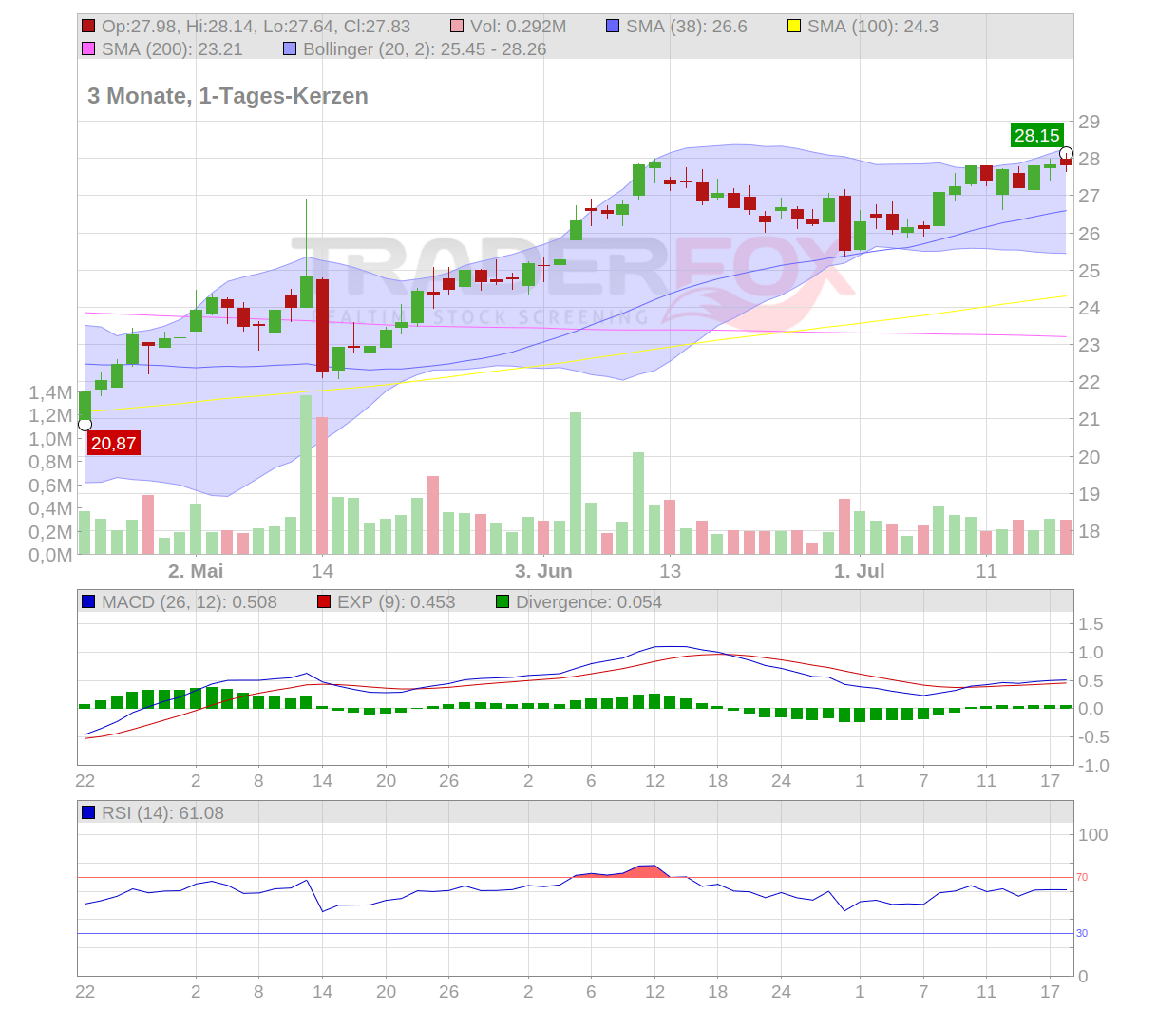This screenshot has width=1176, height=1010.
Task: Click the blue RSI (14) legend swatch
Action: click(88, 813)
